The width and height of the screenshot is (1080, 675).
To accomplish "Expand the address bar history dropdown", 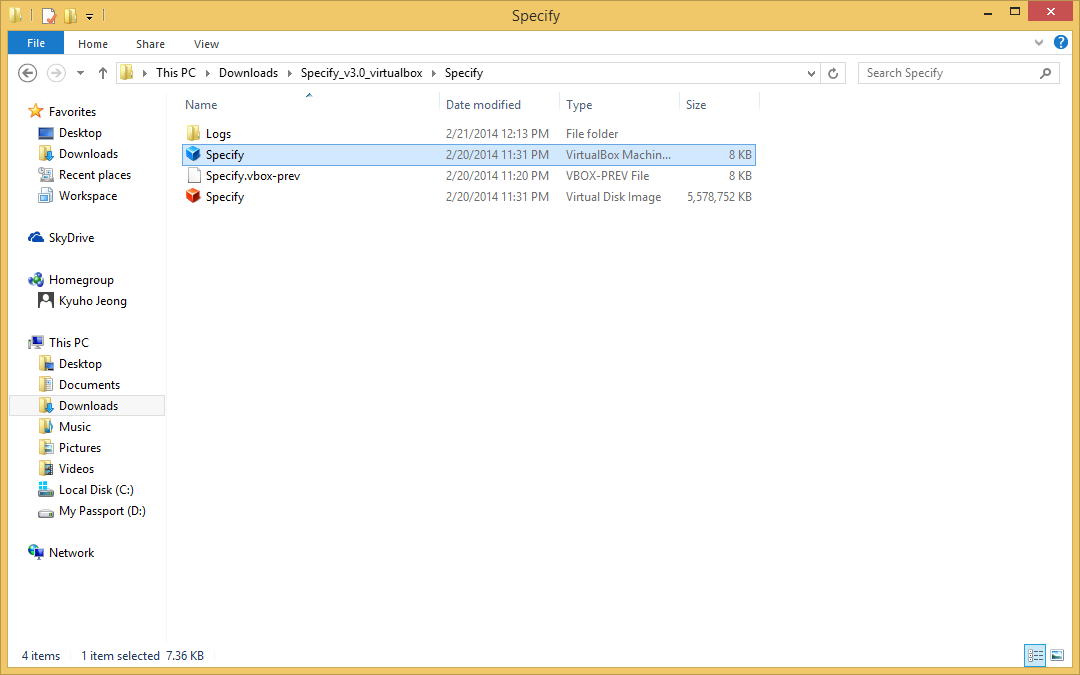I will coord(811,73).
